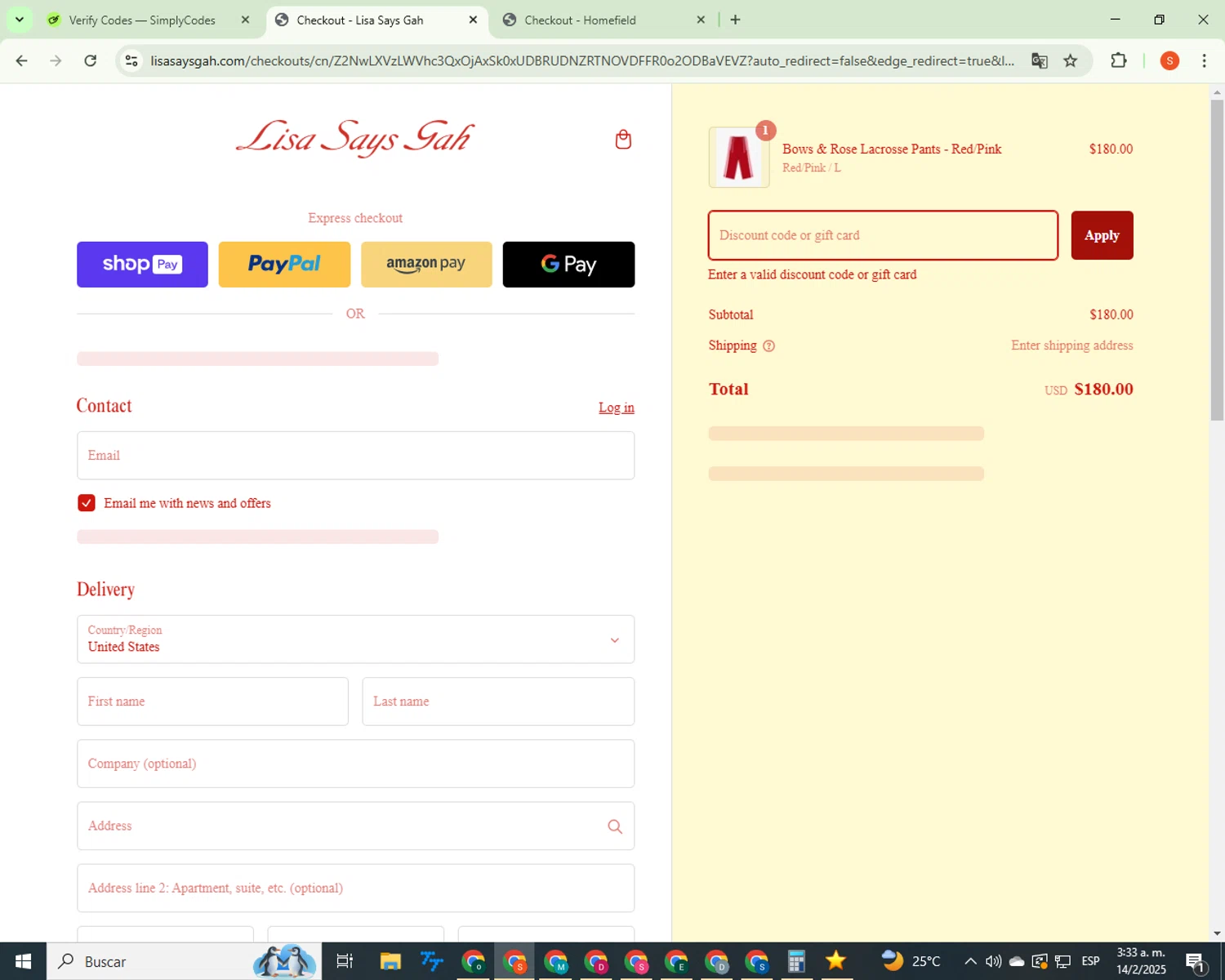
Task: Click the Last name field
Action: [498, 702]
